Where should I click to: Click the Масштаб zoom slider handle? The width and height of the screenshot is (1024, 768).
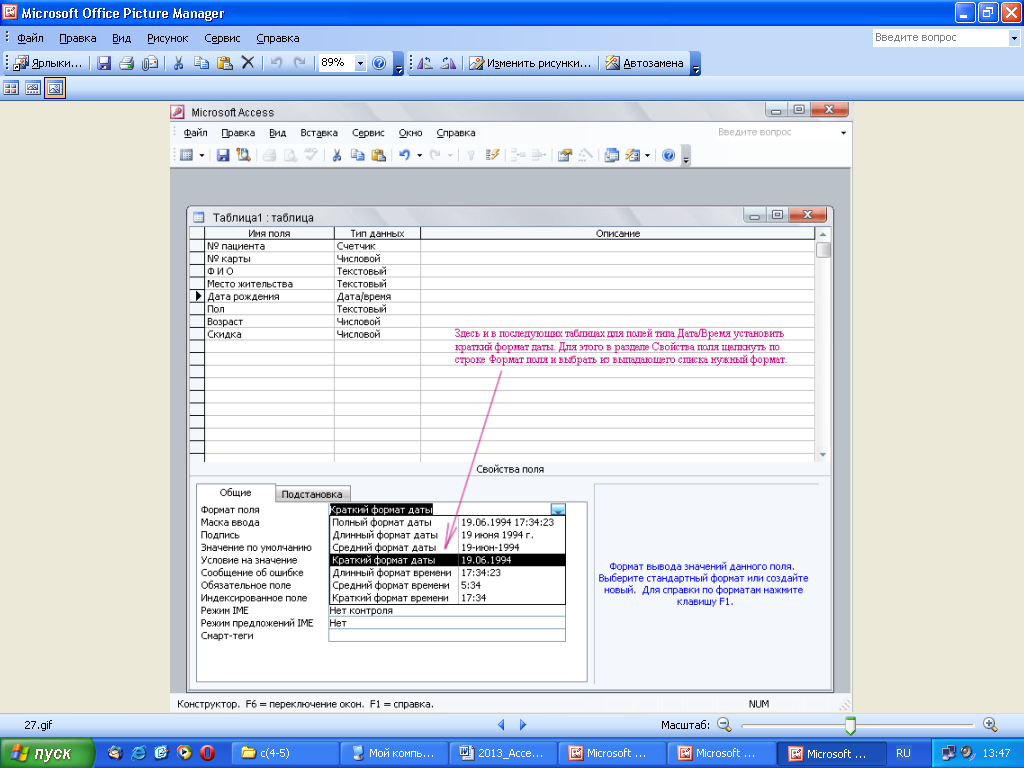pos(850,725)
